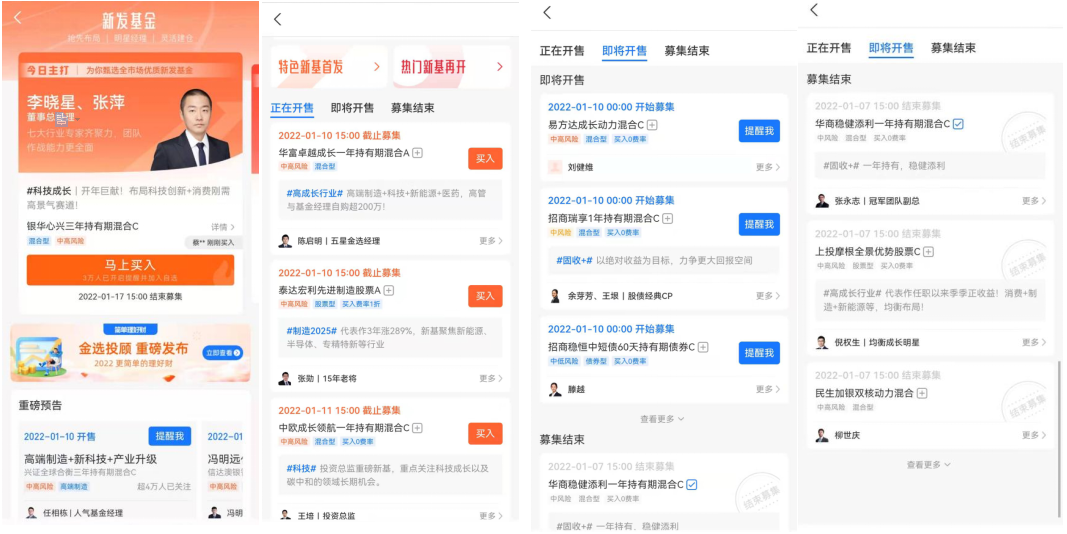The height and width of the screenshot is (534, 1067).
Task: Tap 提醒我 in 2022-01-10 开售 preview card
Action: (x=169, y=436)
